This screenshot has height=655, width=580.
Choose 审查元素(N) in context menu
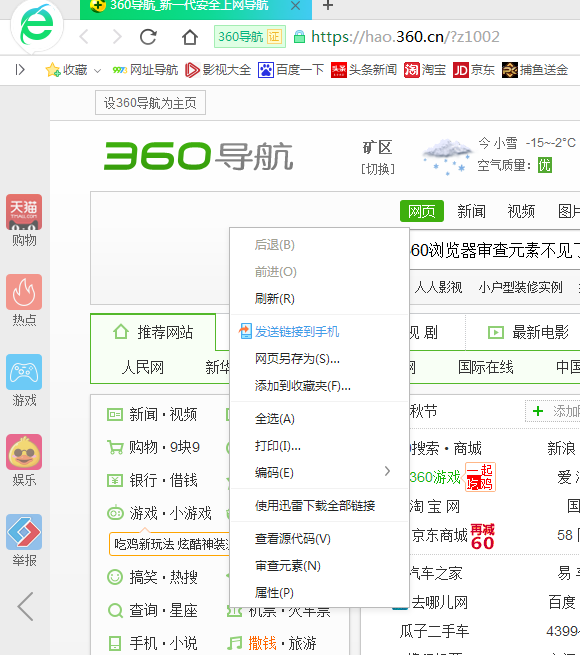[319, 566]
